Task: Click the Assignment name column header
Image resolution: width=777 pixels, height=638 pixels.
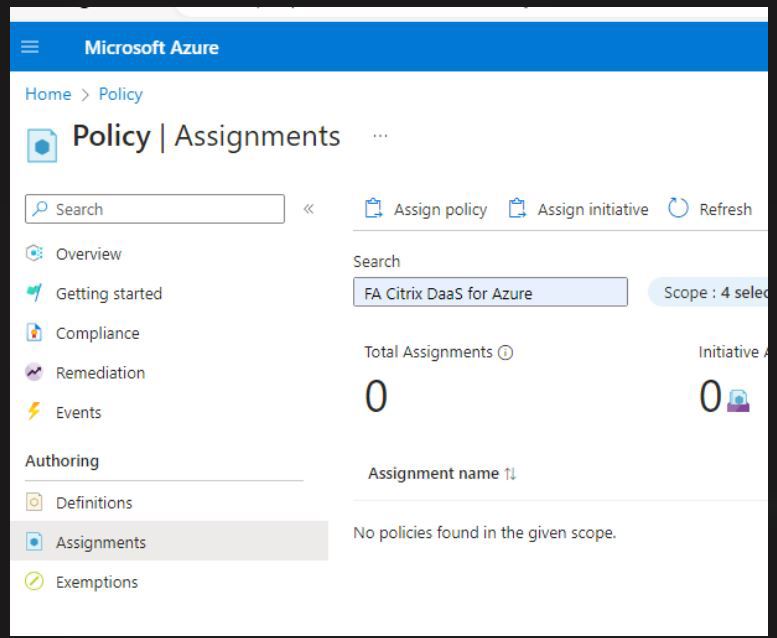Action: click(x=434, y=473)
